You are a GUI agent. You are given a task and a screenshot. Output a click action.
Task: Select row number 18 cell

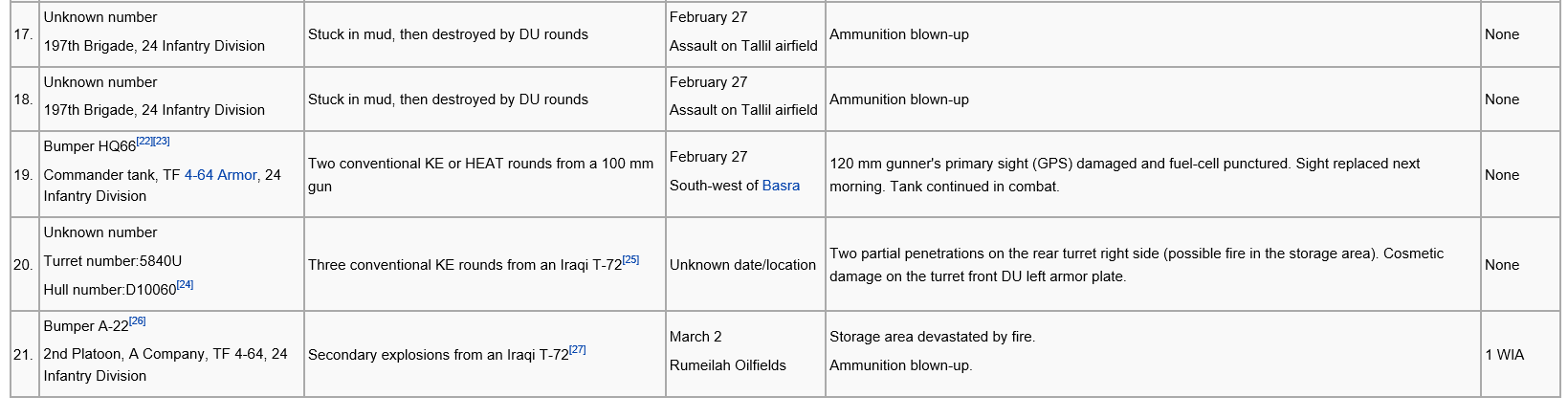click(24, 99)
